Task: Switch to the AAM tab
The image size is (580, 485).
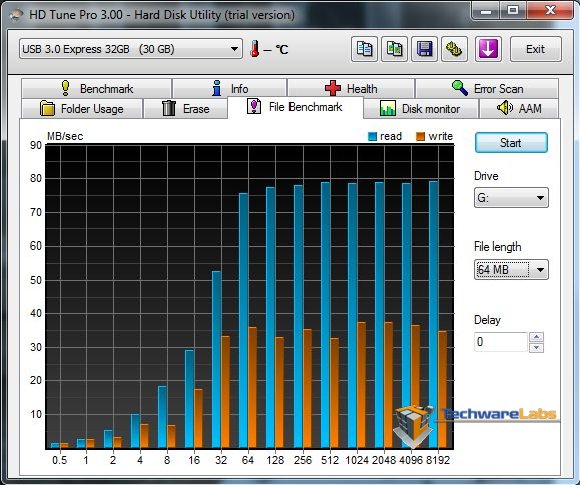Action: pyautogui.click(x=520, y=109)
